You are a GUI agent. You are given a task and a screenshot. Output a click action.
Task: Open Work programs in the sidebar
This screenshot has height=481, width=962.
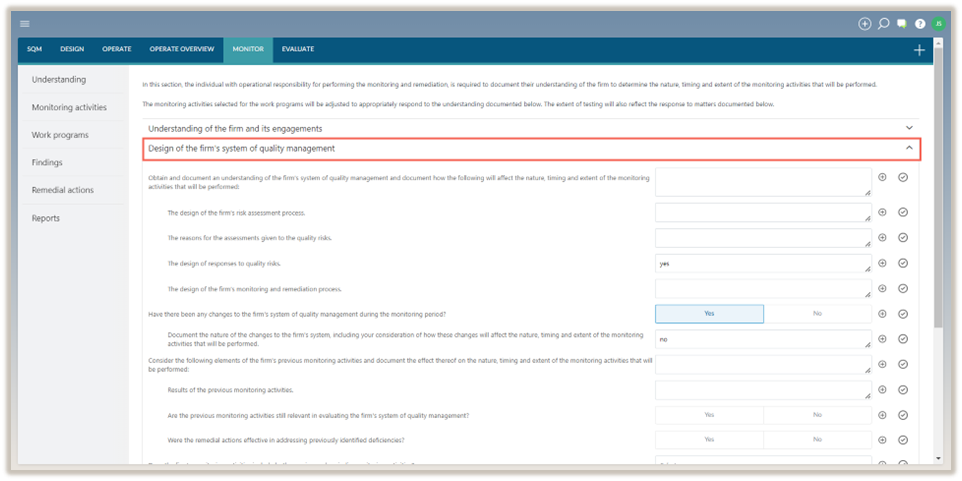coord(60,135)
